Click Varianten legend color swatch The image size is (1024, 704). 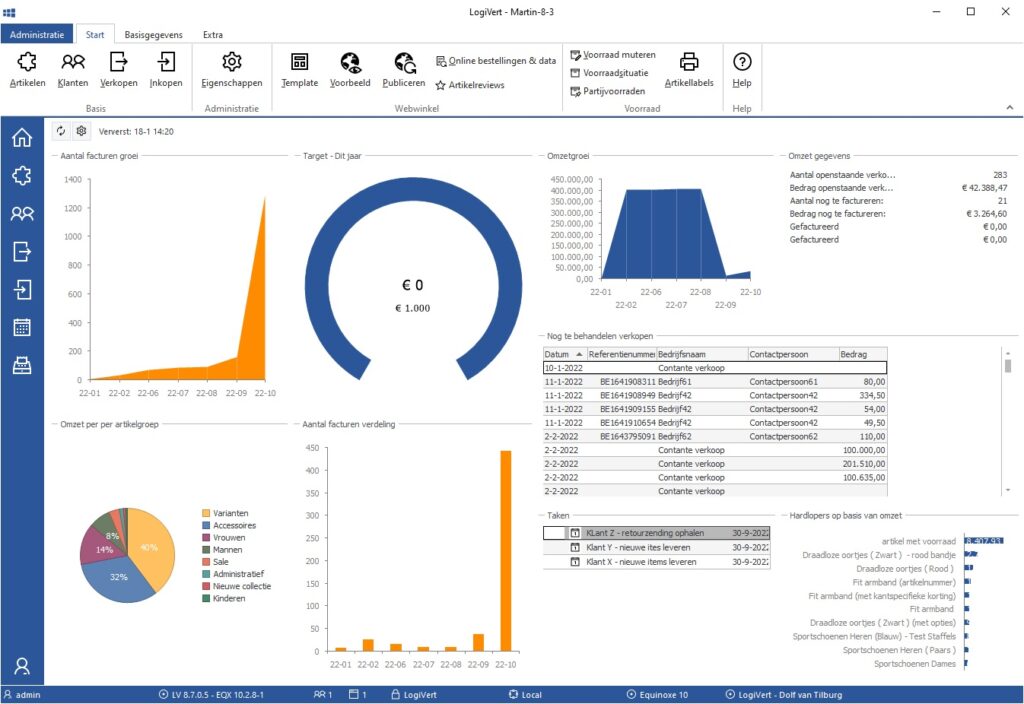tap(206, 513)
